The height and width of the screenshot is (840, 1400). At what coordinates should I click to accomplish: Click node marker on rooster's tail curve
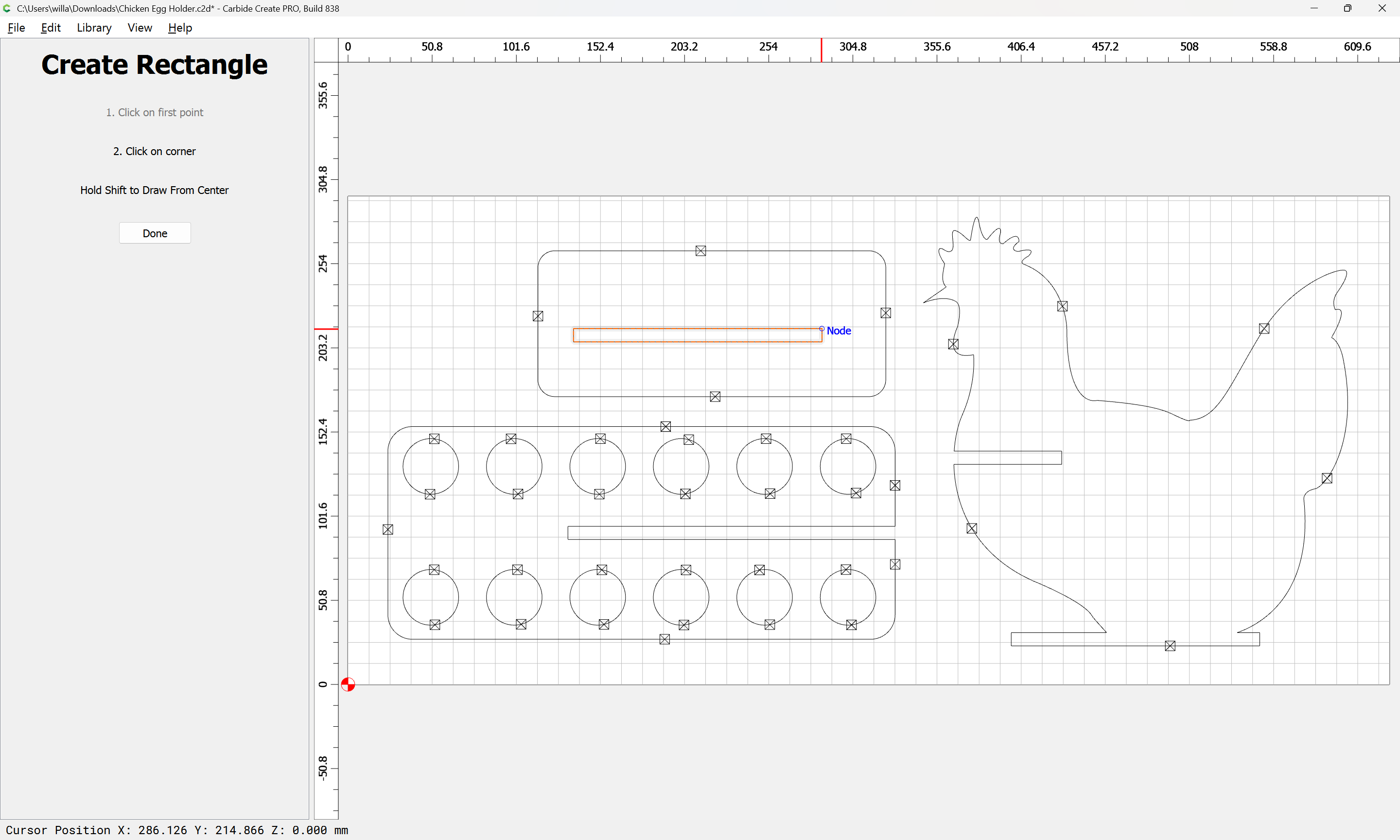click(x=1264, y=329)
